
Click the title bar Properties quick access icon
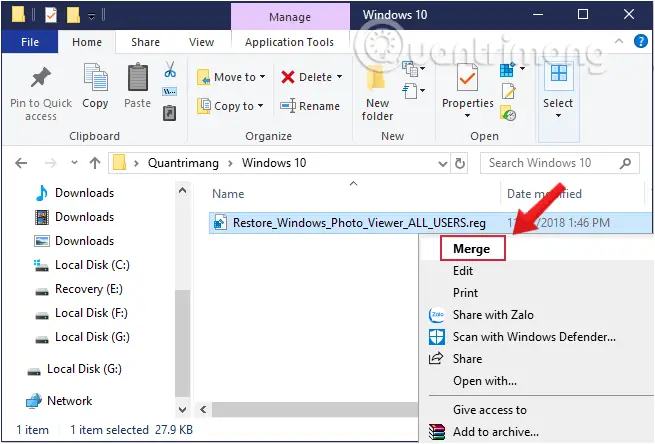pyautogui.click(x=51, y=15)
